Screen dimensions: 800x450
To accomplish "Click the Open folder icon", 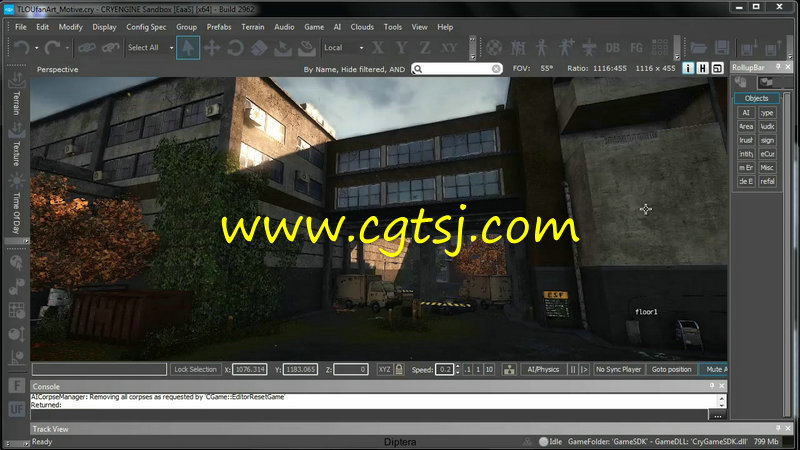I will [698, 48].
